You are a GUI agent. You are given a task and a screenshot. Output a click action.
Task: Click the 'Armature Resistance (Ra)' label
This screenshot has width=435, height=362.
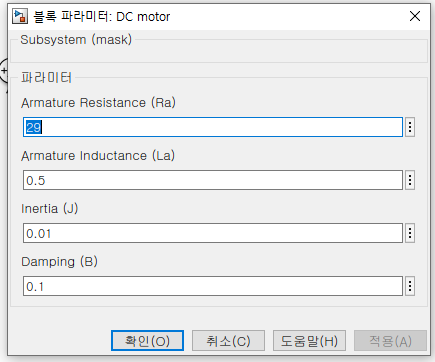coord(98,103)
